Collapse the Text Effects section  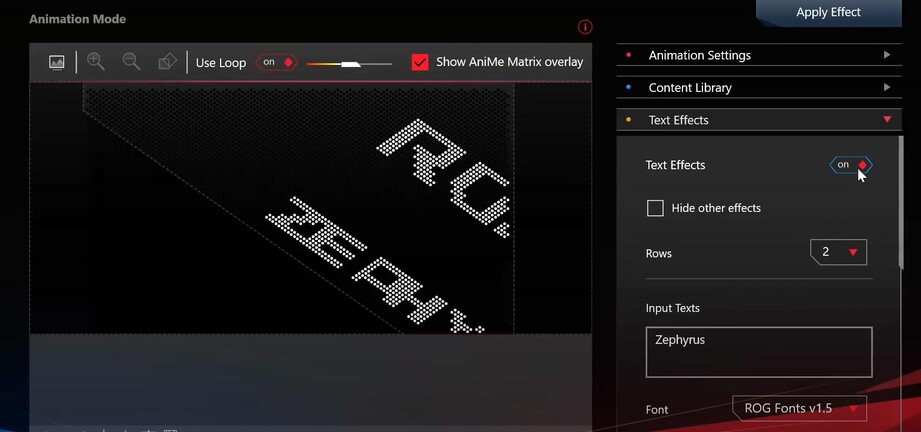[x=758, y=120]
